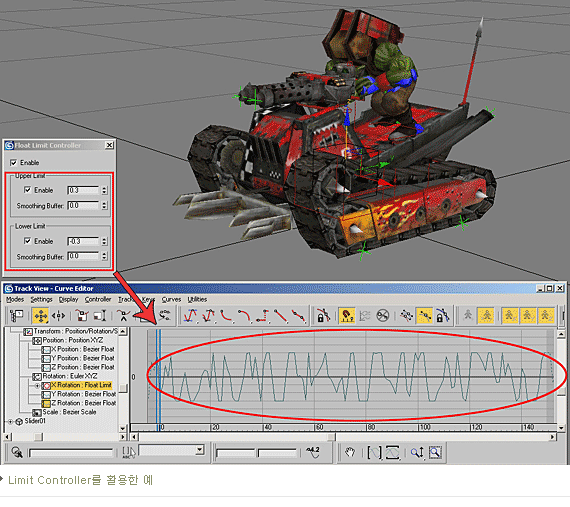Set tangents to Smooth

pyautogui.click(x=298, y=315)
